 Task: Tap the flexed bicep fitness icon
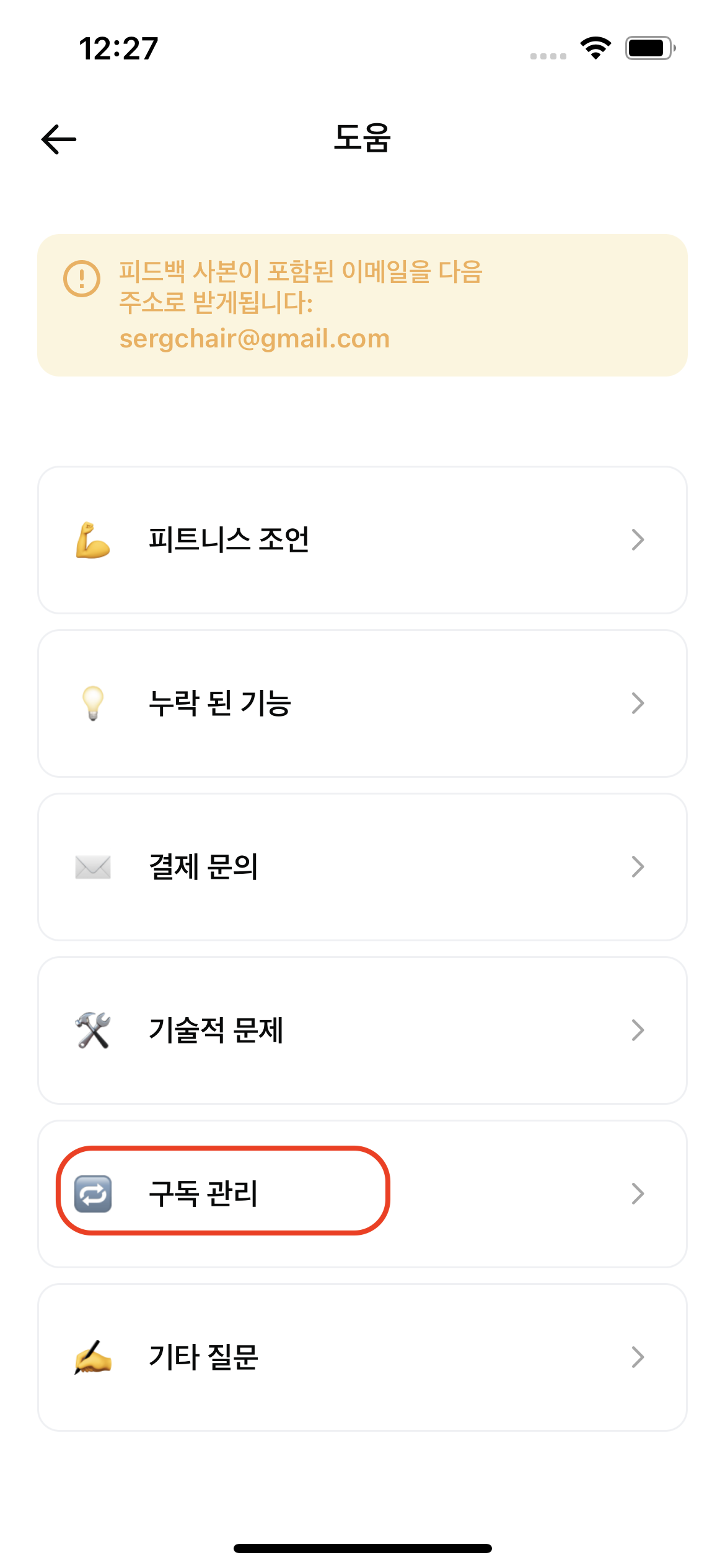click(93, 540)
